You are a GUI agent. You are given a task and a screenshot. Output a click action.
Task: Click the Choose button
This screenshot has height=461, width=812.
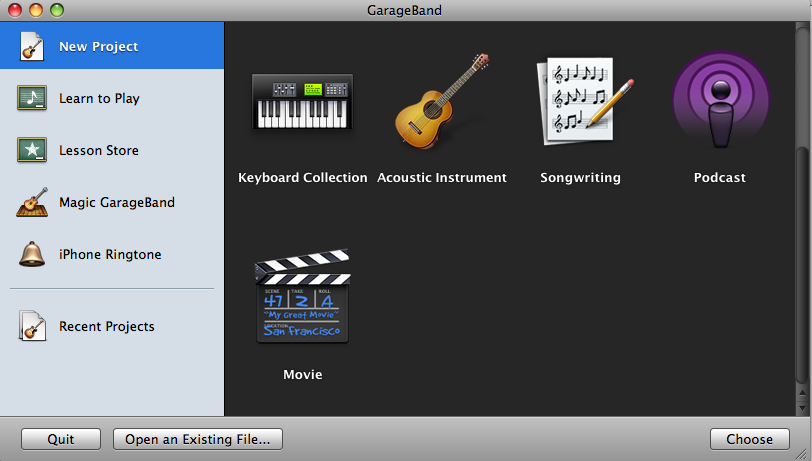click(749, 439)
